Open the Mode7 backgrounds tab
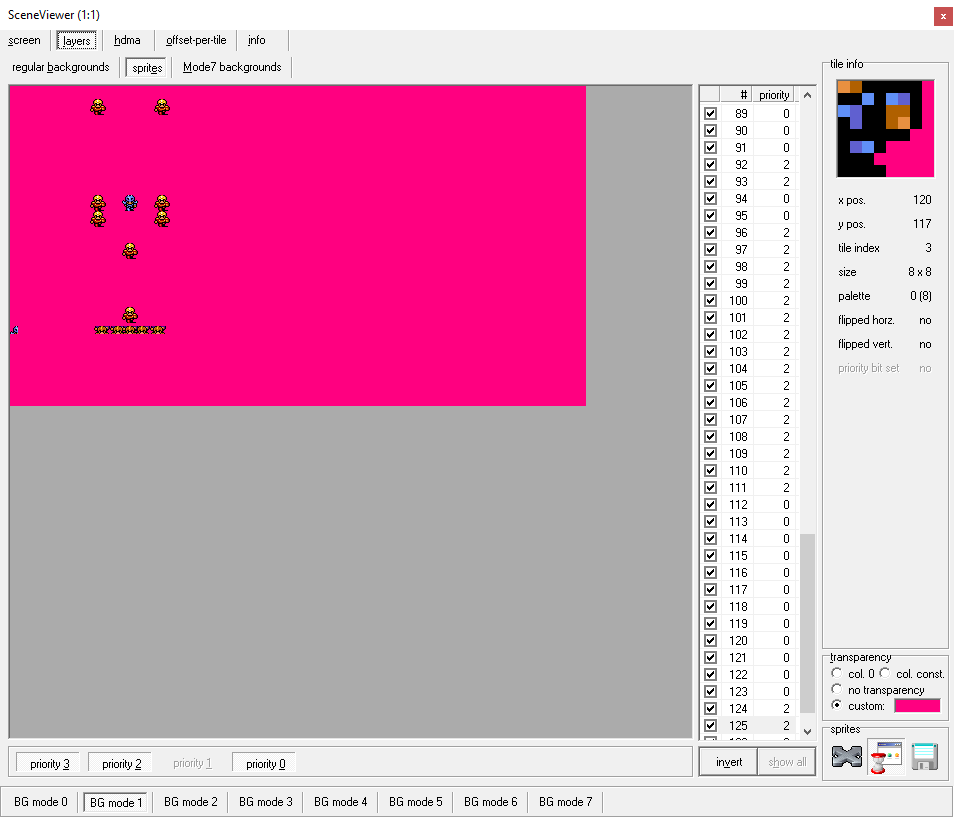 tap(232, 67)
